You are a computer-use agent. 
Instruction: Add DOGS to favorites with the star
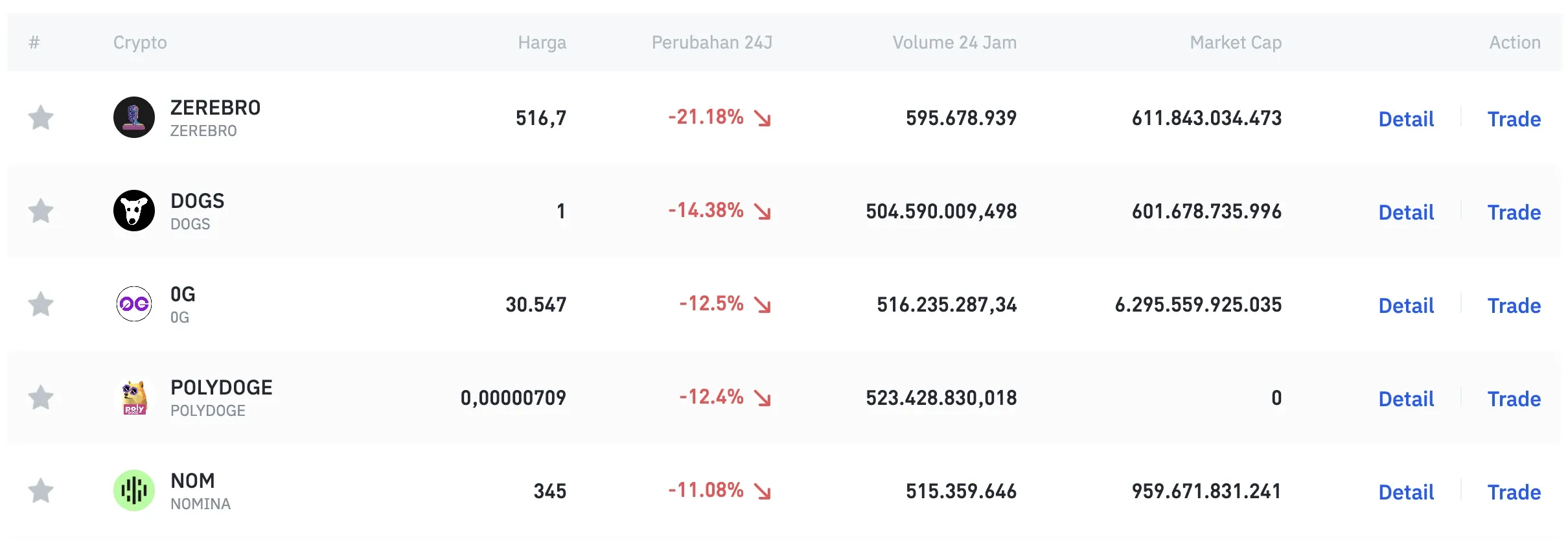click(41, 211)
